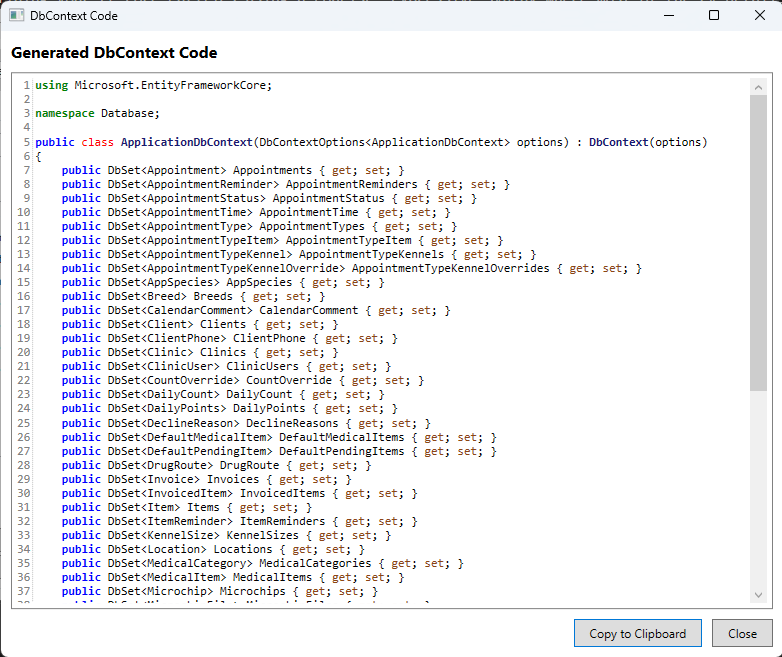Screen dimensions: 782x657
Task: Maximize the DbContext Code window
Action: pos(714,16)
